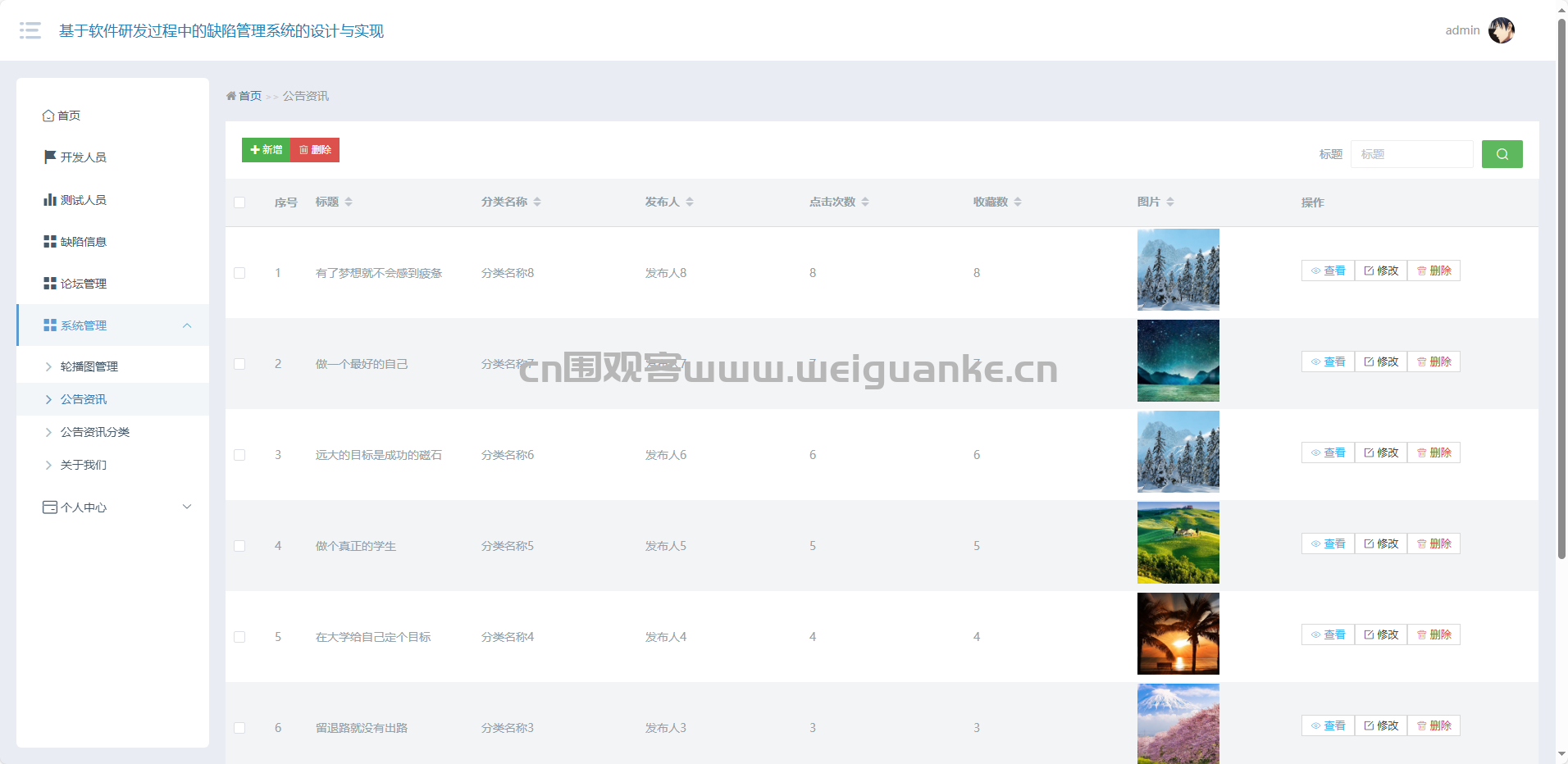
Task: Select checkbox for row 1
Action: 239,273
